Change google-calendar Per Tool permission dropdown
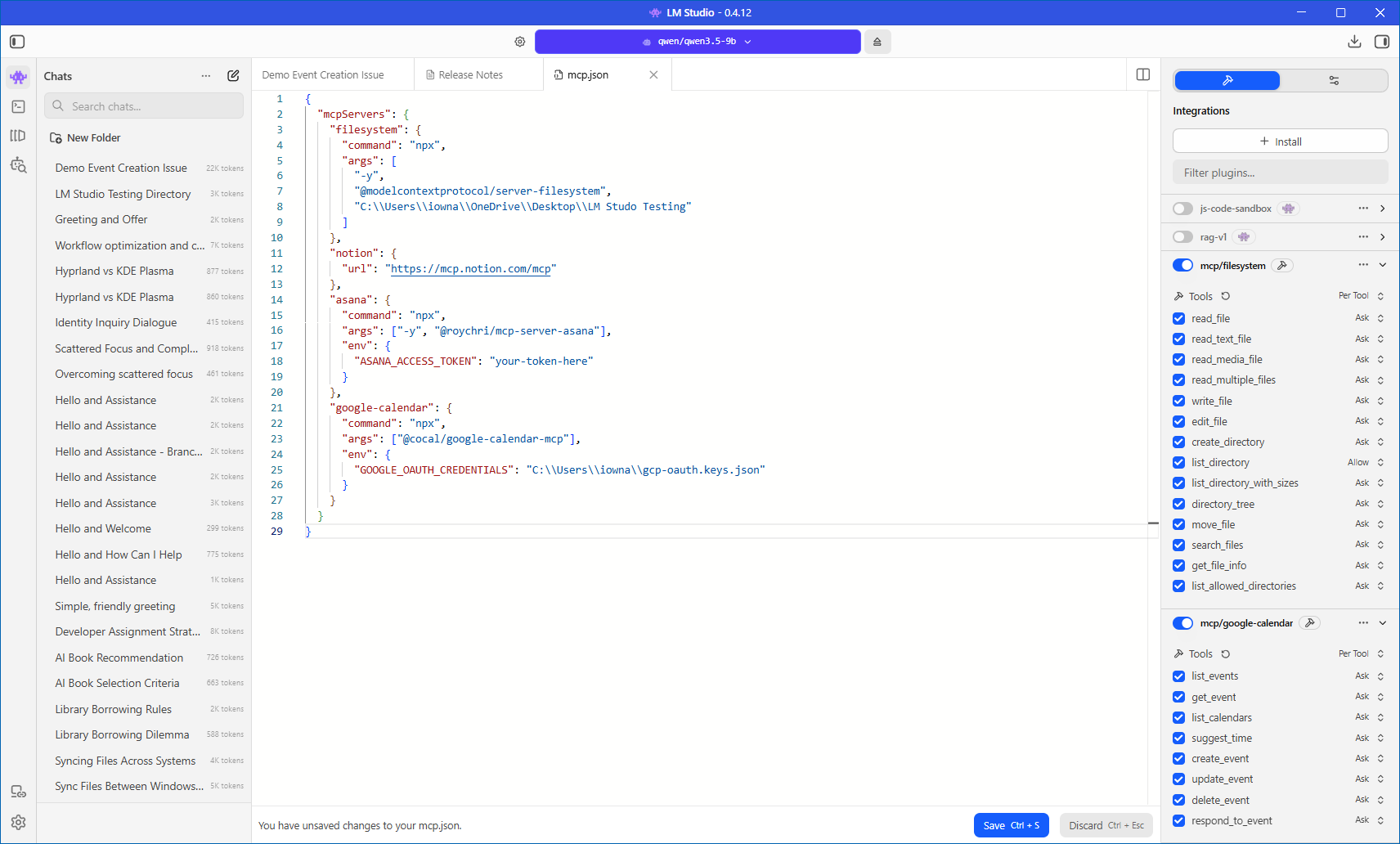Viewport: 1400px width, 844px height. (1361, 654)
